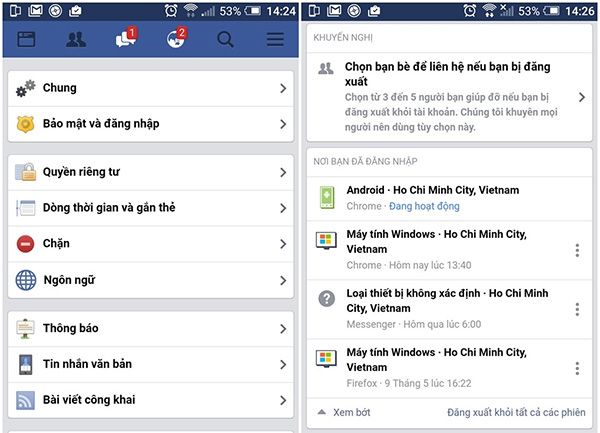Open Ngôn ngữ language settings

[151, 280]
